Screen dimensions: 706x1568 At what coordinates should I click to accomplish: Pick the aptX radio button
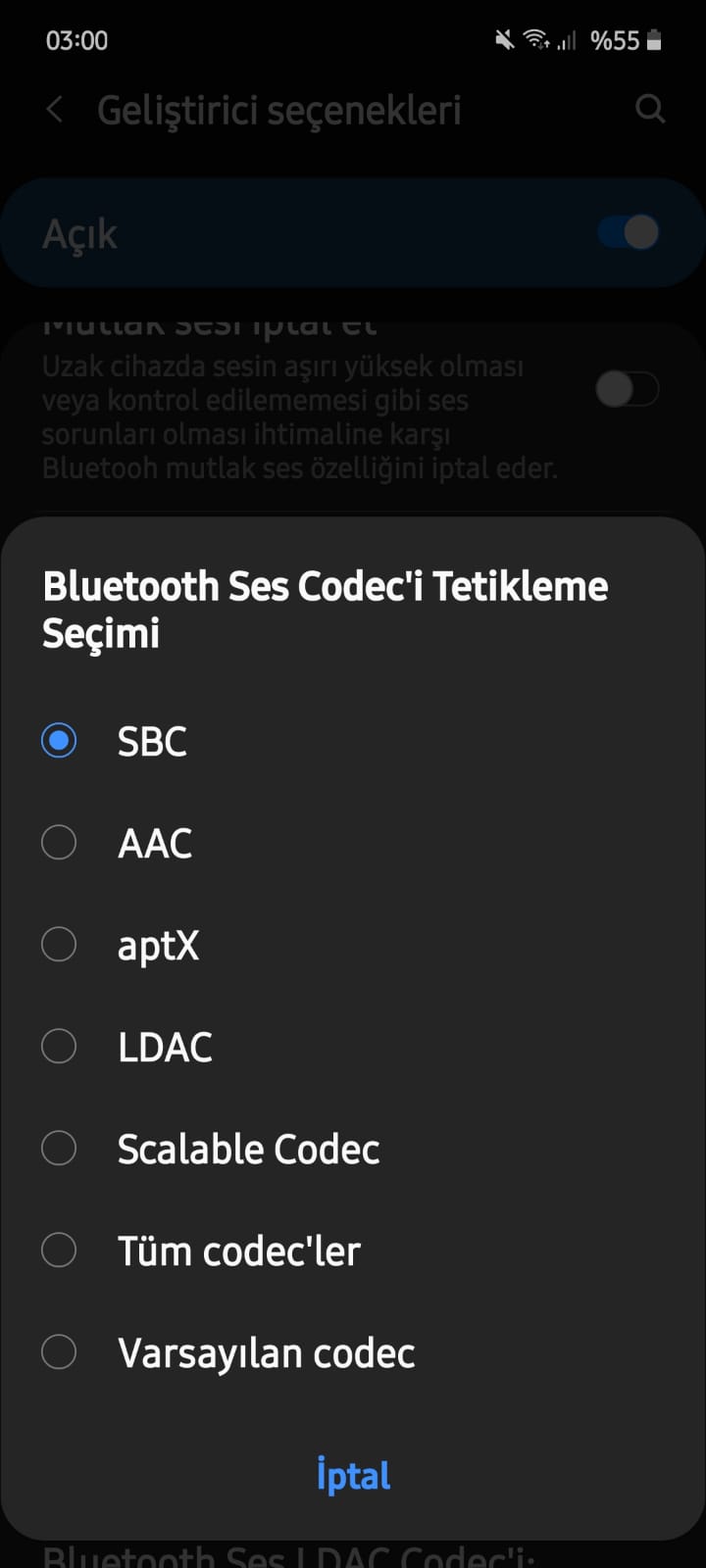(59, 944)
